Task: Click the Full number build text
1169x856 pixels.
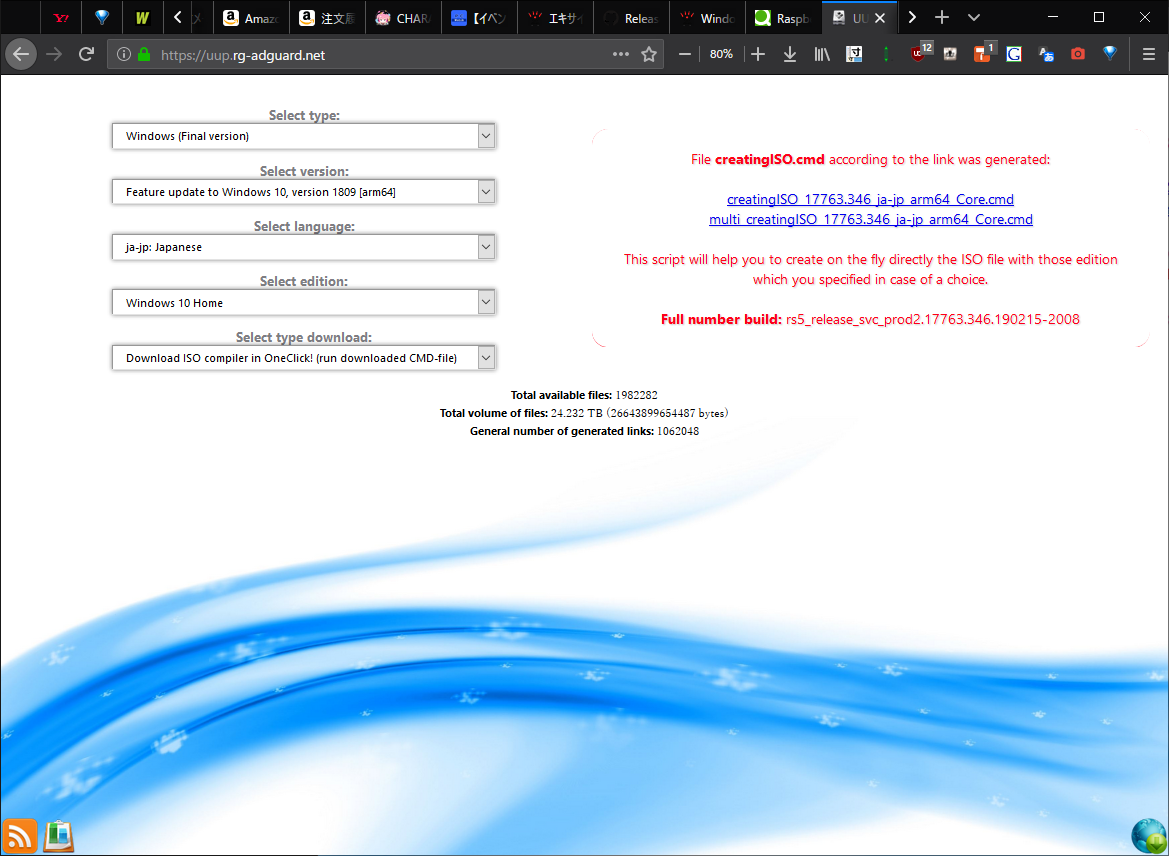Action: 870,319
